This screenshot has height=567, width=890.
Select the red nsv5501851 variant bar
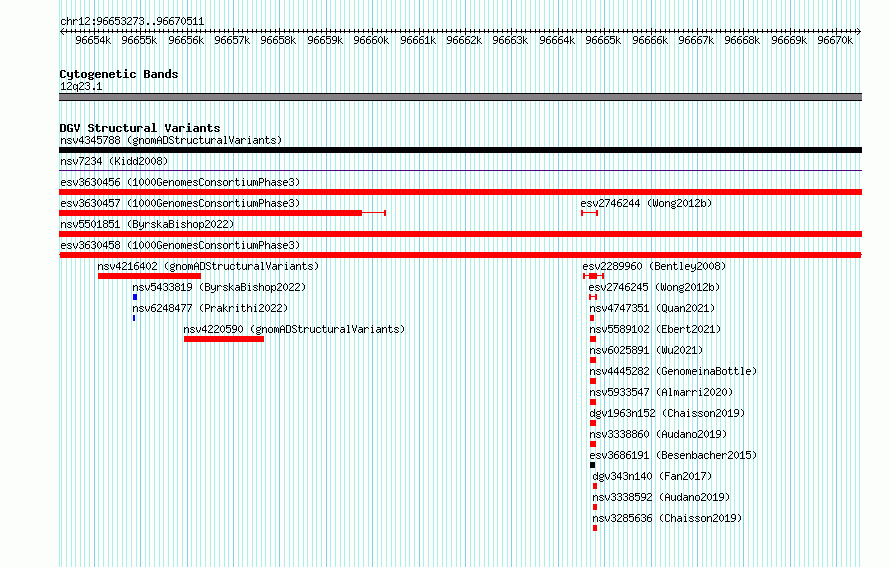click(460, 234)
